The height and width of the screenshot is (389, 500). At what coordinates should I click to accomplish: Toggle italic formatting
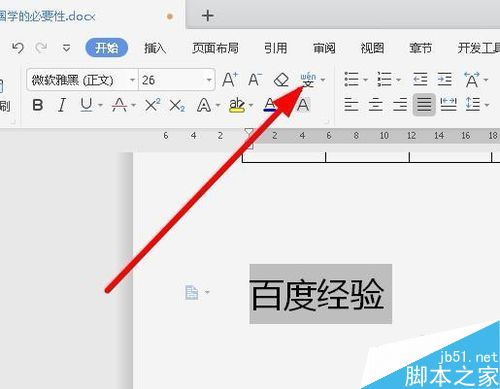tap(62, 105)
